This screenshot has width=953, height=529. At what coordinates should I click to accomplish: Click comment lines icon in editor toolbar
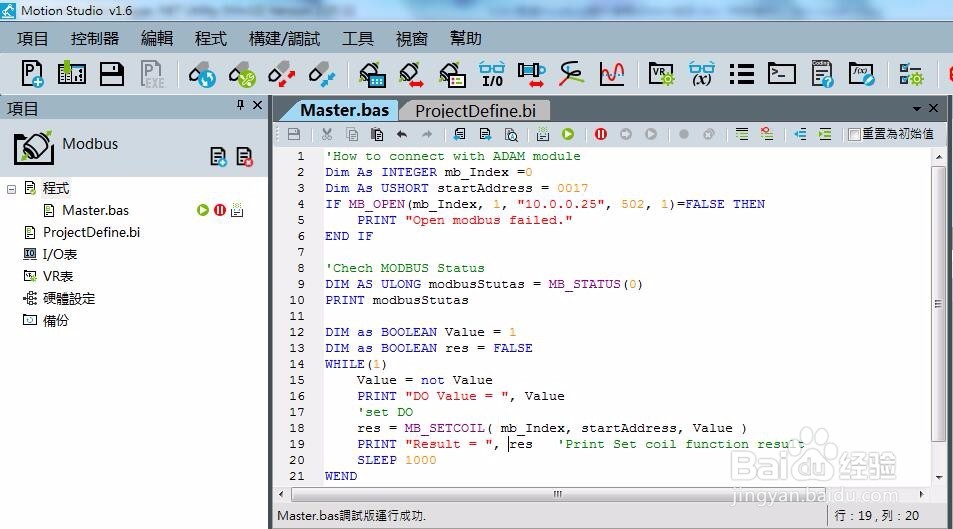point(742,134)
